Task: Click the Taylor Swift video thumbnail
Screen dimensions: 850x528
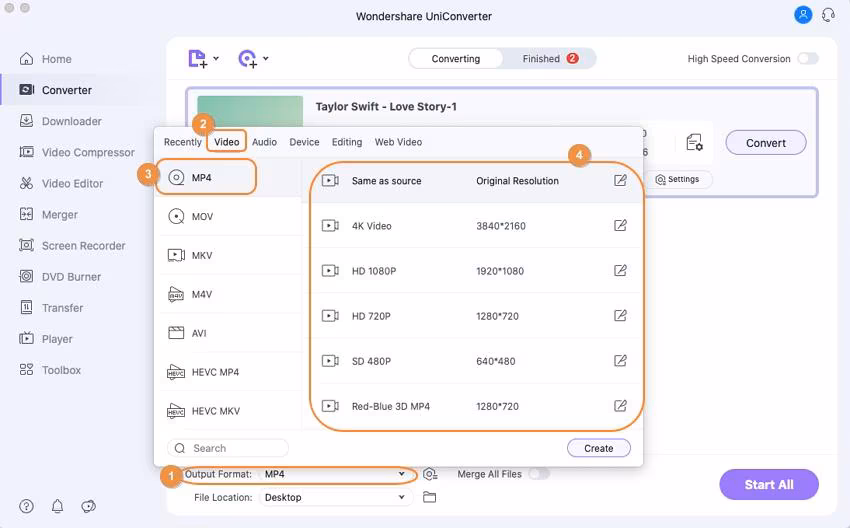Action: click(x=250, y=112)
